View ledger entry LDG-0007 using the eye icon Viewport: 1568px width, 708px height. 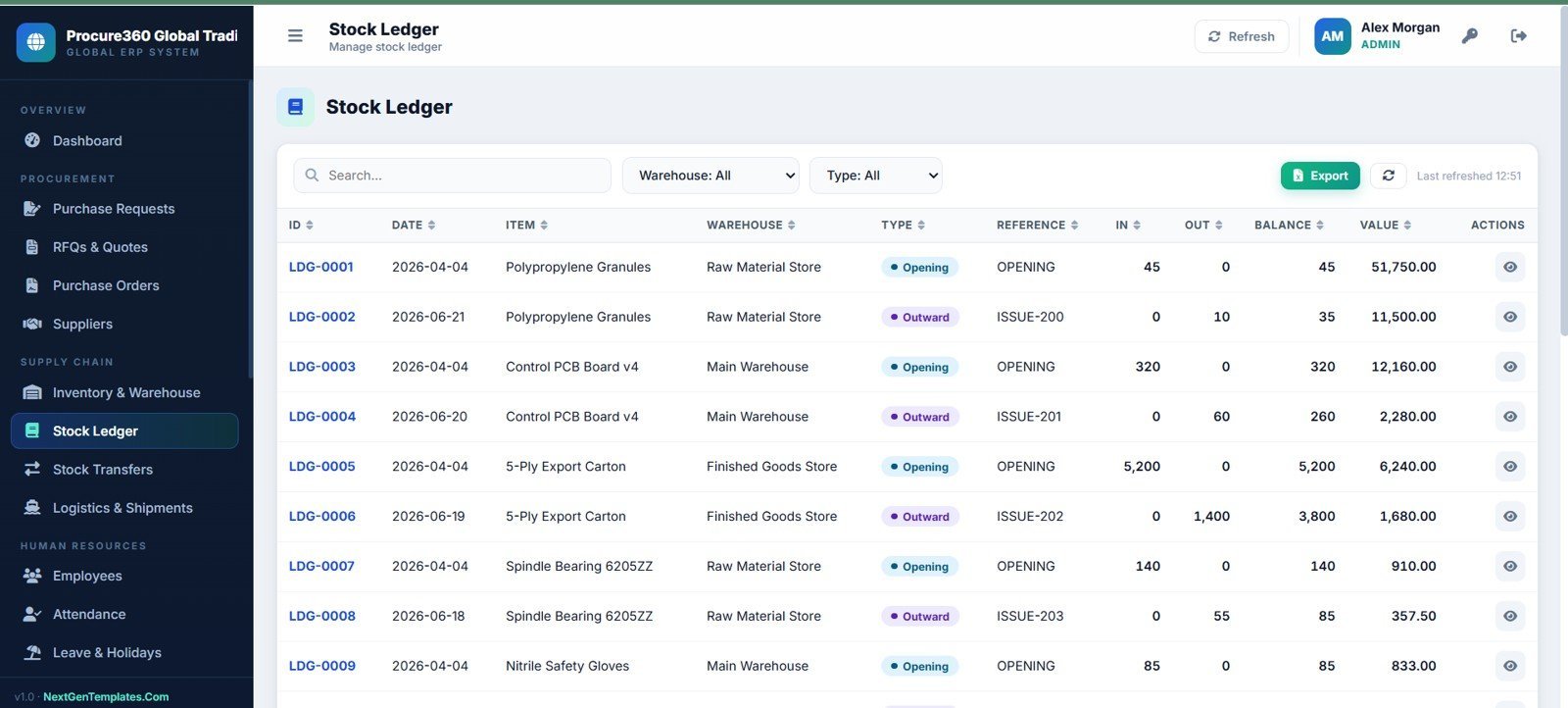[1509, 566]
